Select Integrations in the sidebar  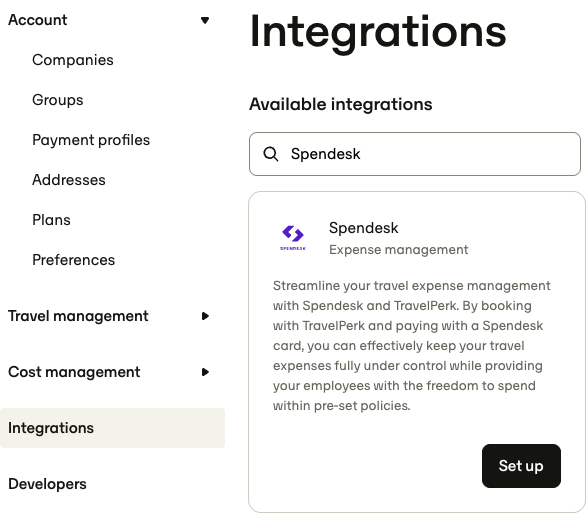(112, 428)
